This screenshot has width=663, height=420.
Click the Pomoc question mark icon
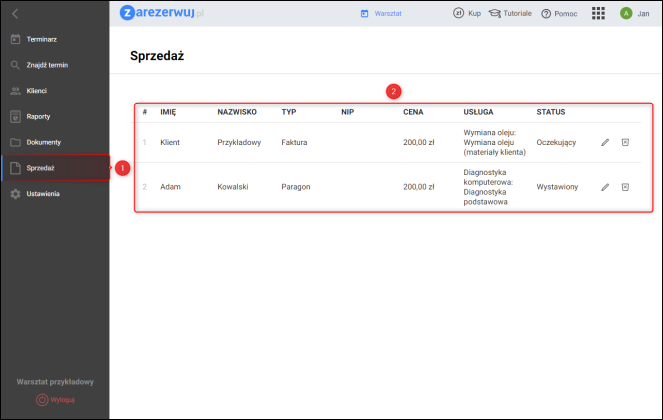(546, 14)
